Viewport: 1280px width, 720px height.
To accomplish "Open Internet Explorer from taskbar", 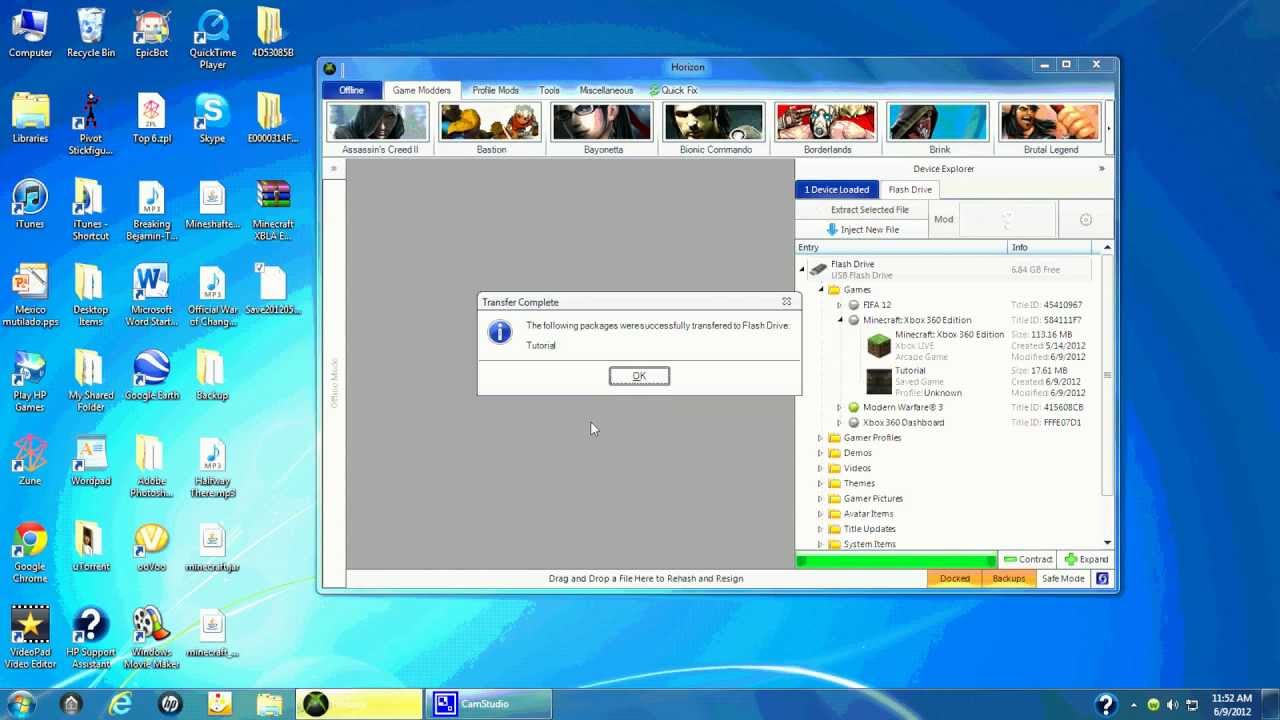I will pyautogui.click(x=120, y=704).
